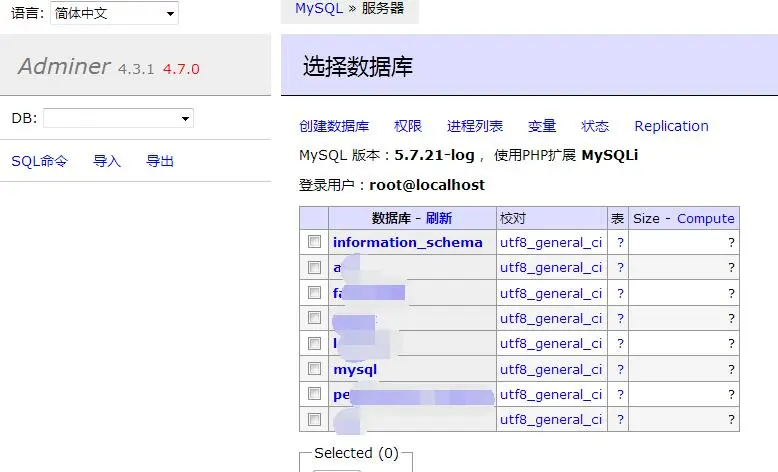Click the Compute link in Size column
Screen dimensions: 778x472
pyautogui.click(x=706, y=218)
